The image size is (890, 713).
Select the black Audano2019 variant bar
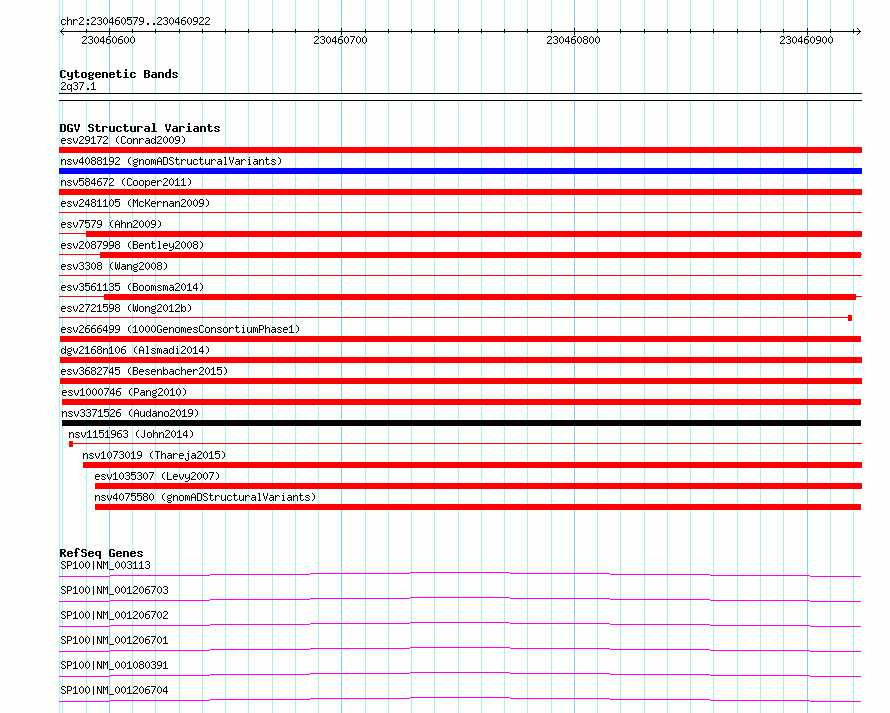click(x=461, y=423)
